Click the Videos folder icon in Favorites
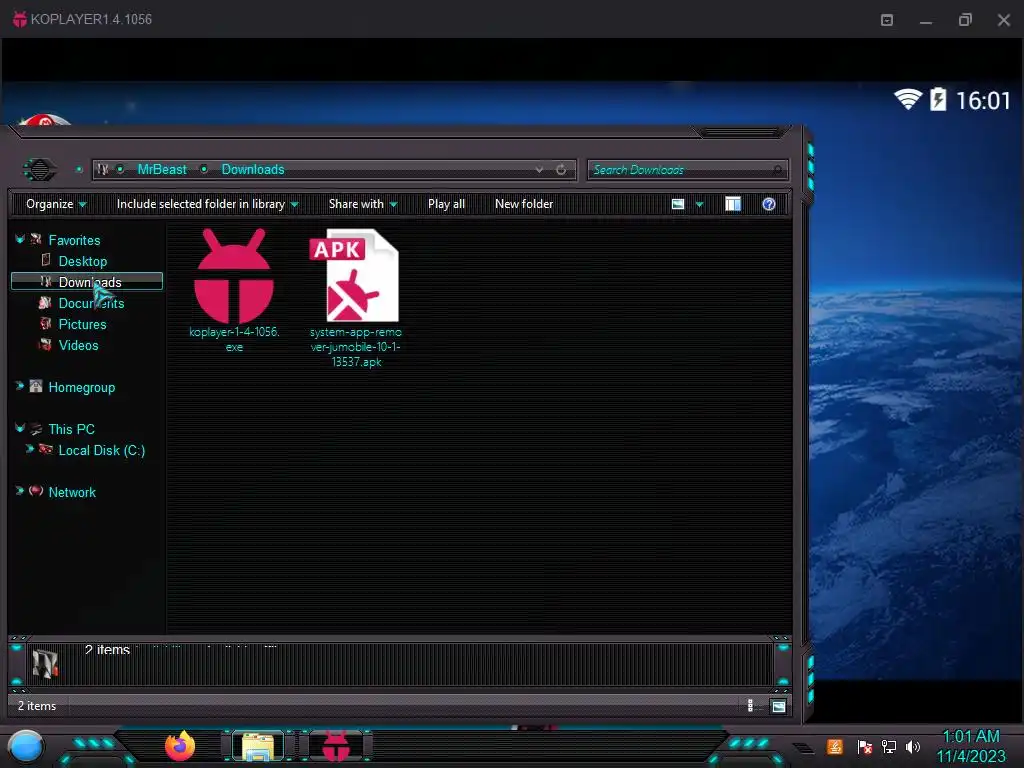Viewport: 1024px width, 768px height. pyautogui.click(x=45, y=344)
